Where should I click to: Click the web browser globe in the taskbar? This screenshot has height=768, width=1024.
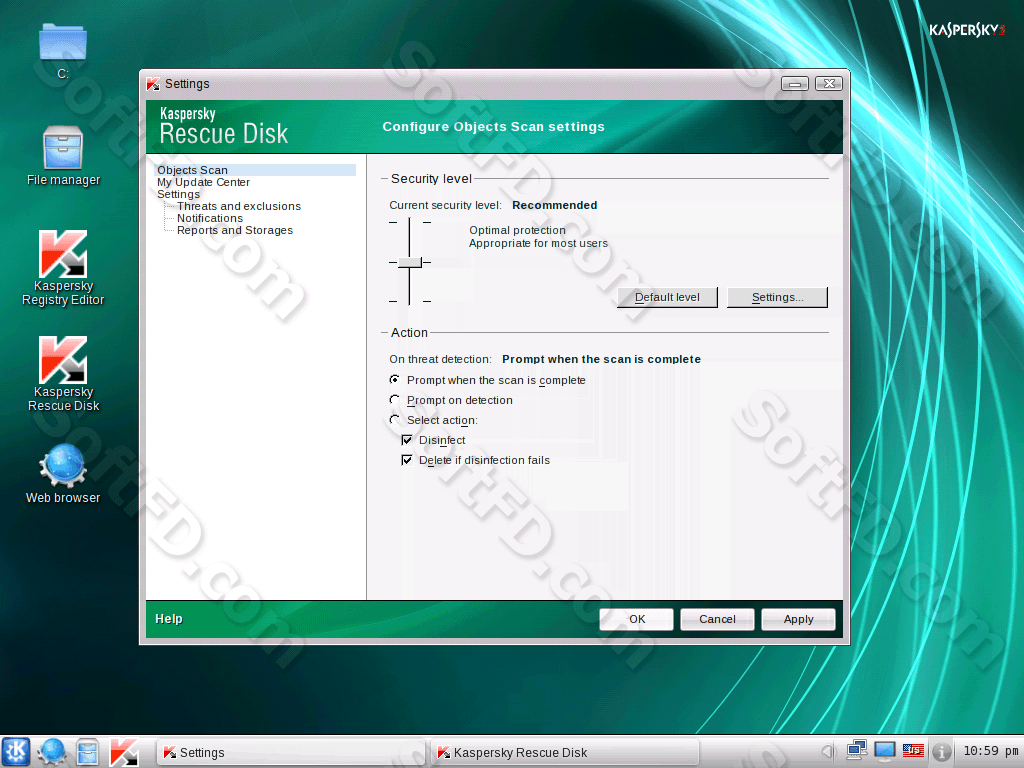pos(52,752)
